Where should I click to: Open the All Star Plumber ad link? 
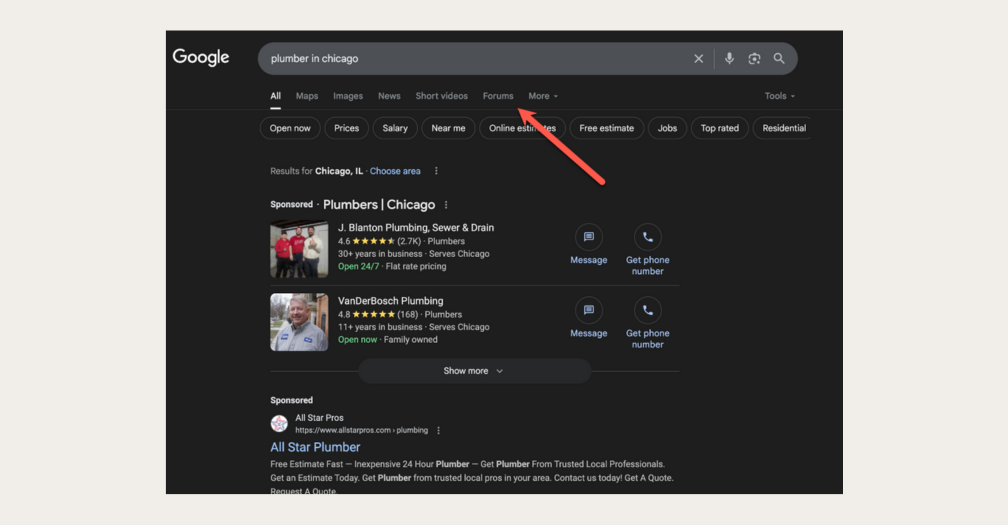[x=315, y=447]
